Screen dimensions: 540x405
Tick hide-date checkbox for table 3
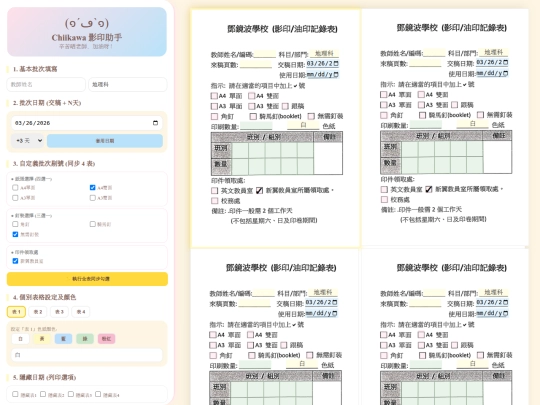71,394
